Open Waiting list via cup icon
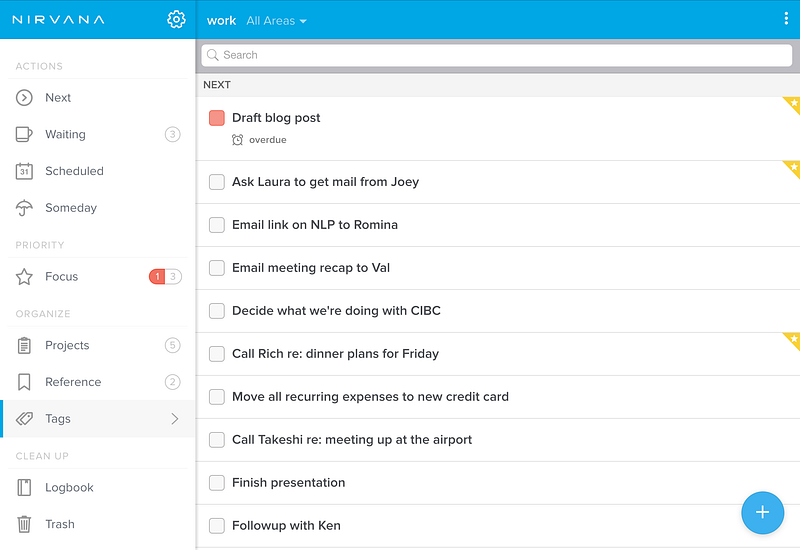 (25, 134)
